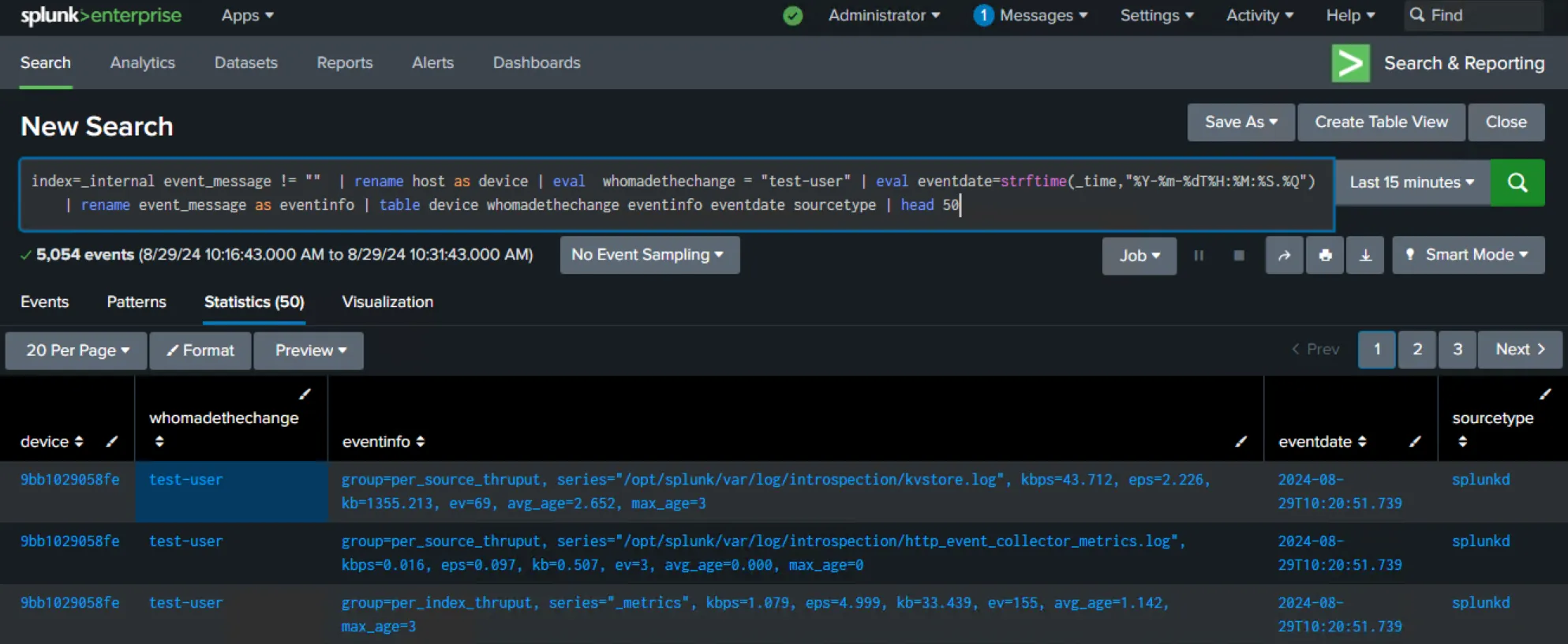Open the Datasets nav tab
1568x644 pixels.
(246, 63)
